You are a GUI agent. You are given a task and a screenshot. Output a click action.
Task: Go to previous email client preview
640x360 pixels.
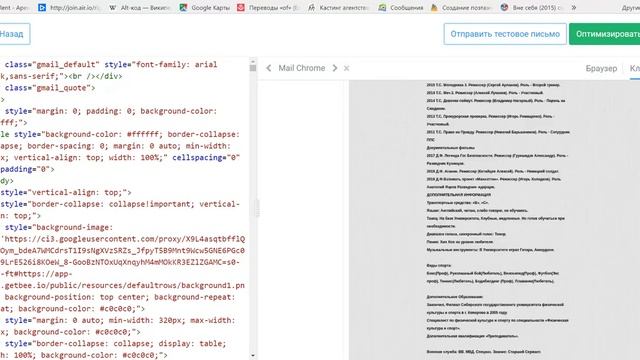269,68
